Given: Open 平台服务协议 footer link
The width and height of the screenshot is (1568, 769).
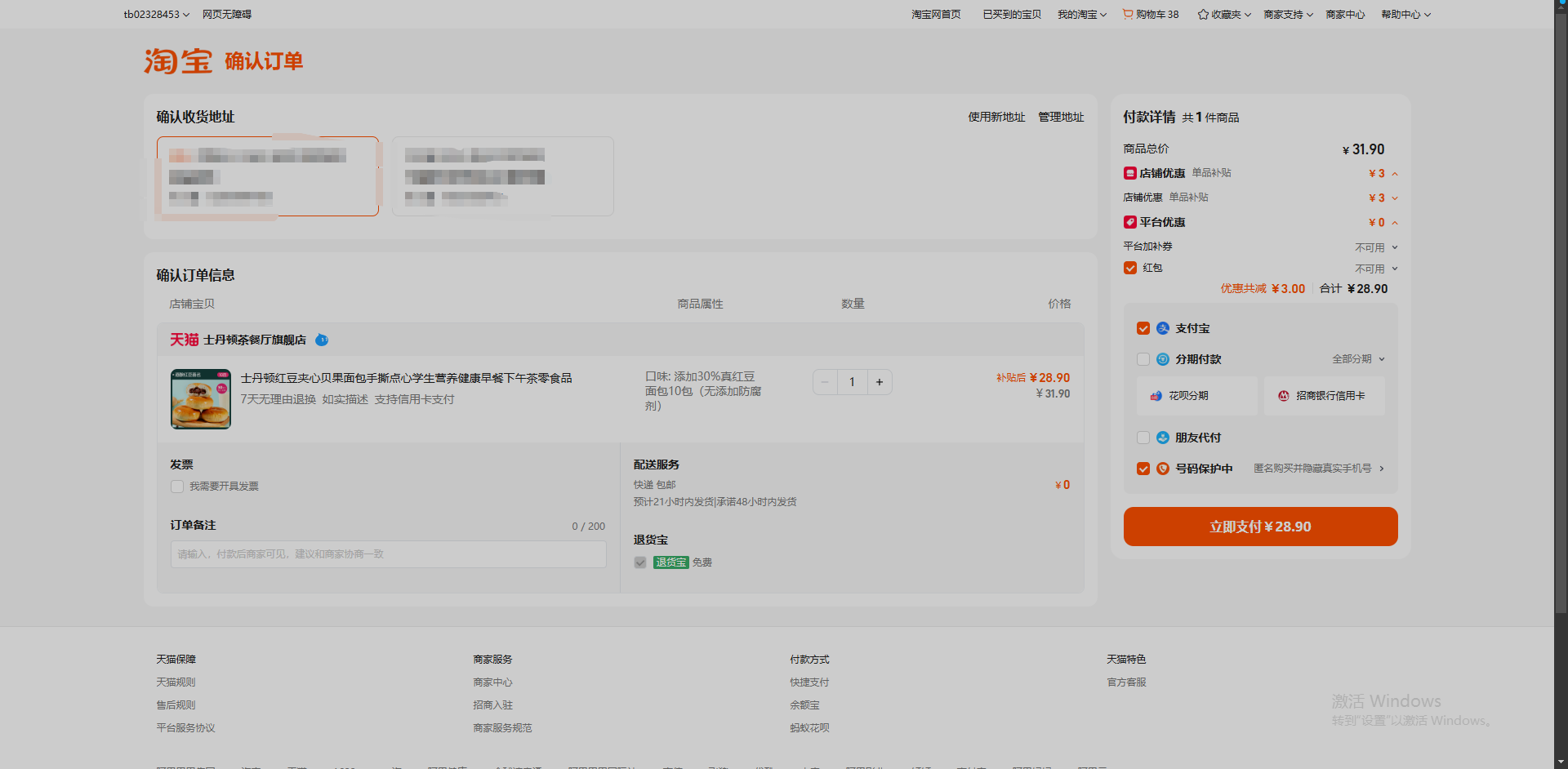Looking at the screenshot, I should click(x=185, y=728).
